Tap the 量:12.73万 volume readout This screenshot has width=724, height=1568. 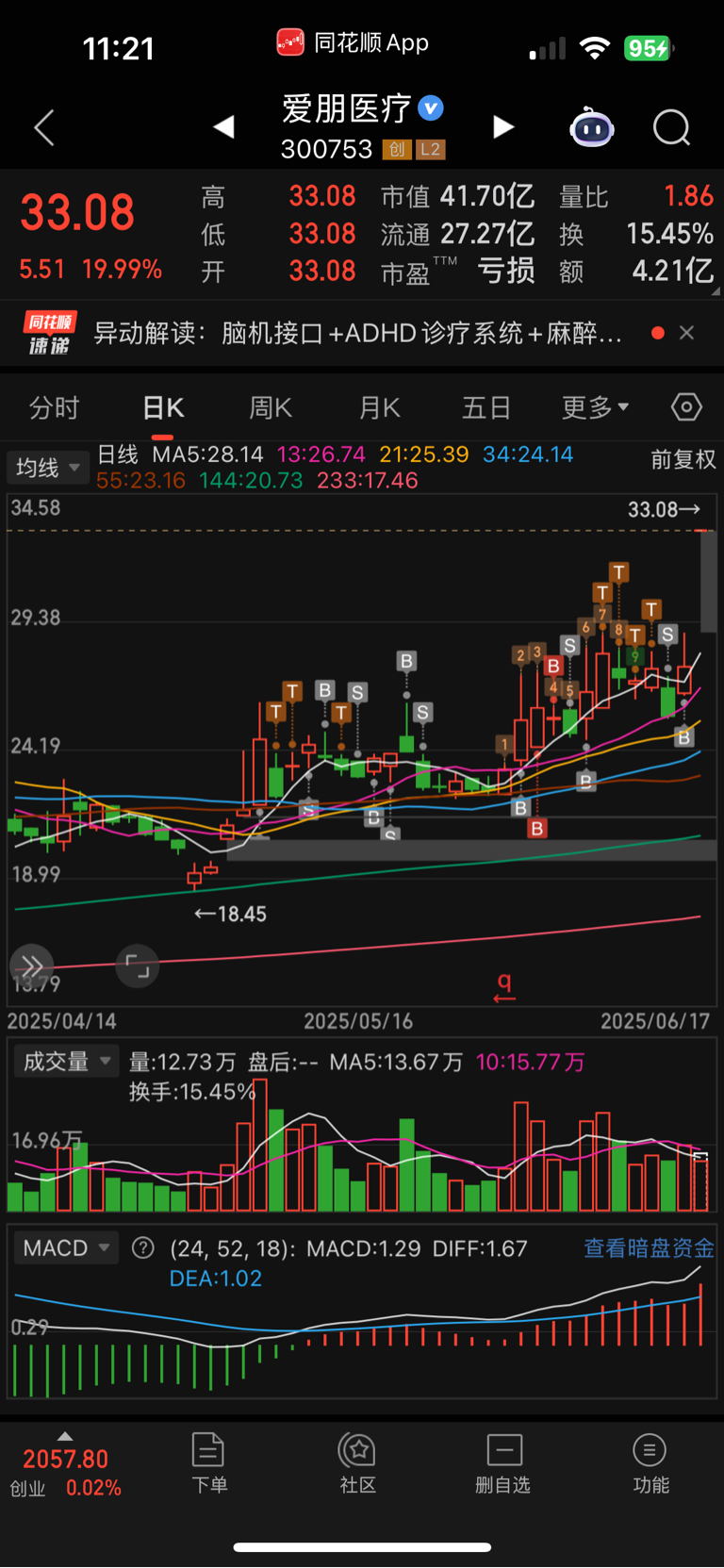(x=183, y=1063)
